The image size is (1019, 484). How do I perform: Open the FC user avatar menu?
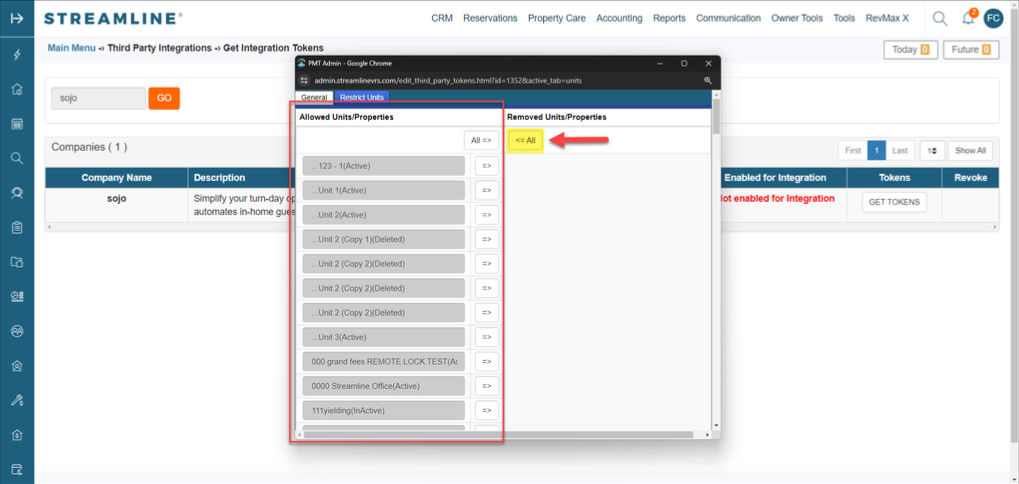click(993, 18)
